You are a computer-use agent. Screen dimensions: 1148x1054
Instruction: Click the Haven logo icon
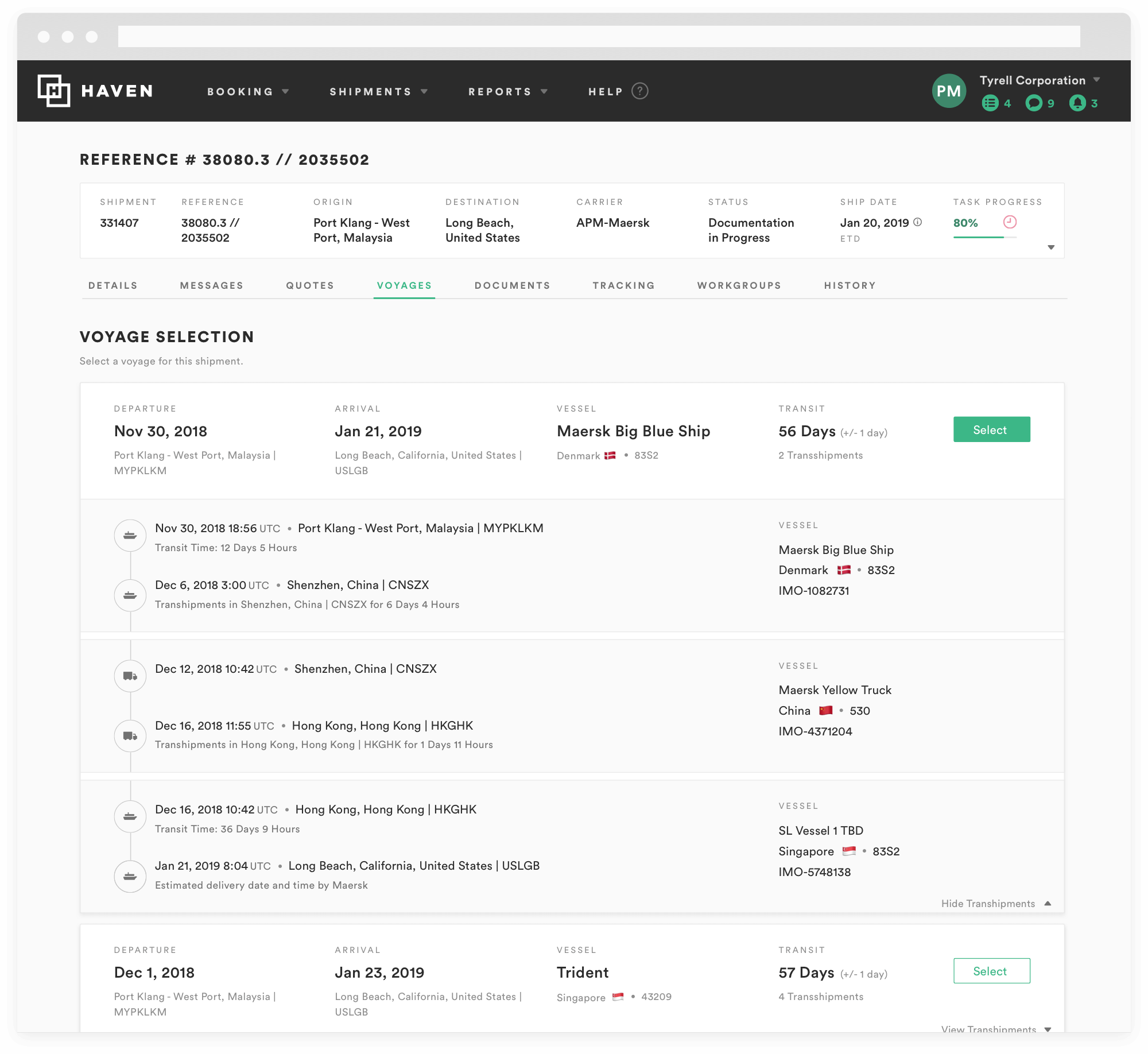coord(54,91)
